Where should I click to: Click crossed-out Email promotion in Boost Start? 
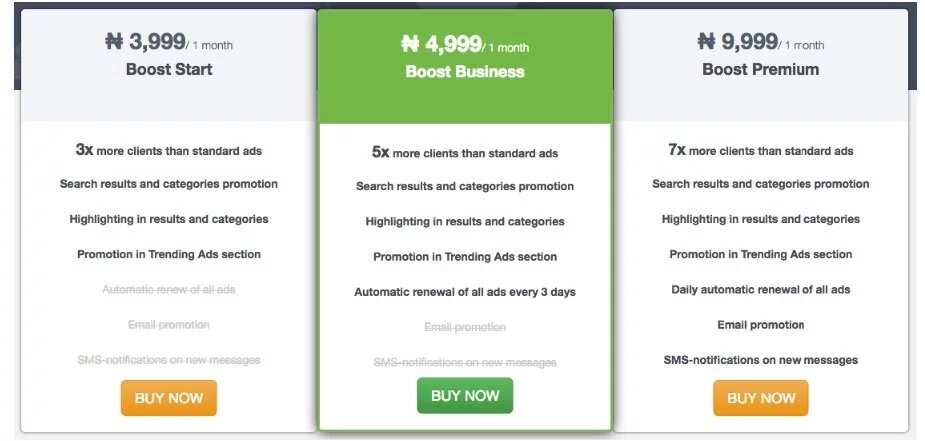[169, 325]
